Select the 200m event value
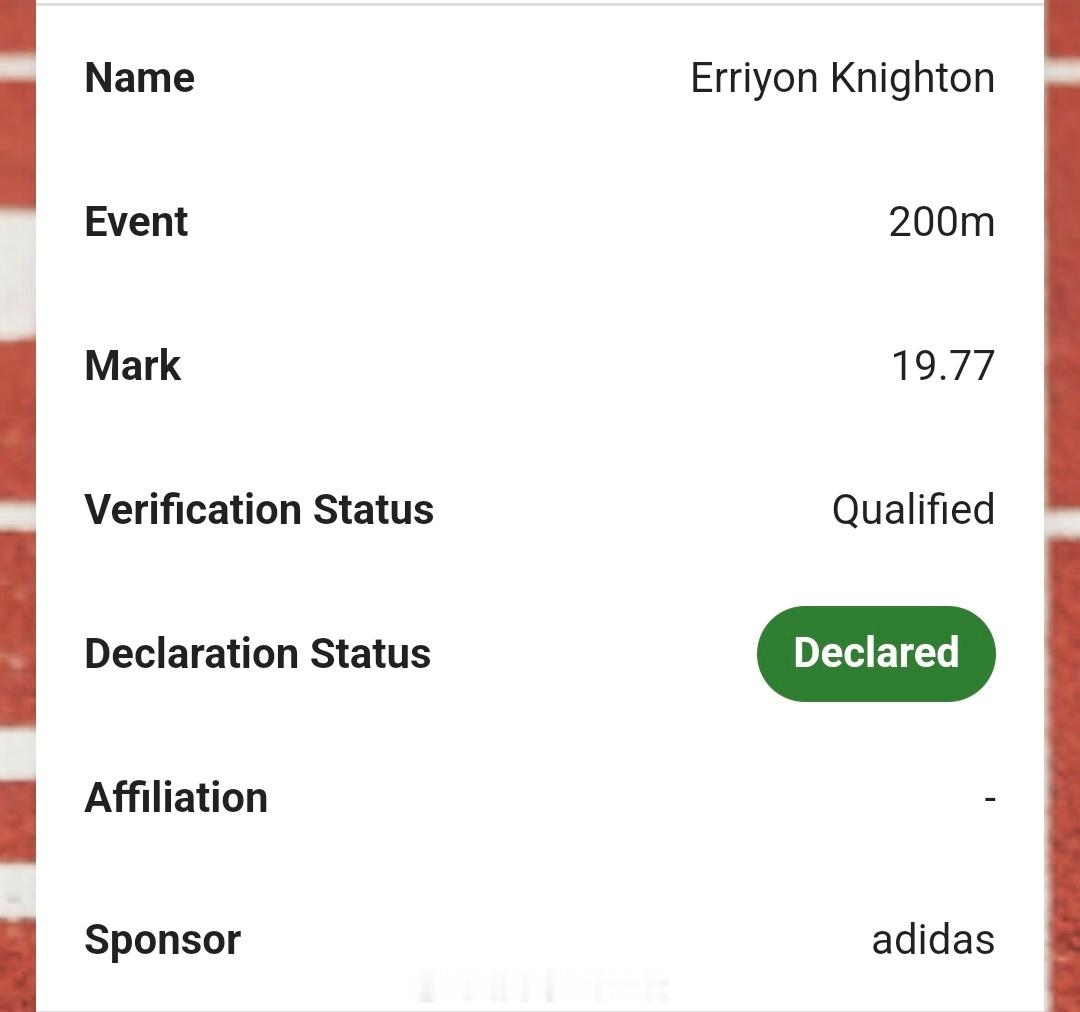Image resolution: width=1080 pixels, height=1012 pixels. tap(942, 222)
